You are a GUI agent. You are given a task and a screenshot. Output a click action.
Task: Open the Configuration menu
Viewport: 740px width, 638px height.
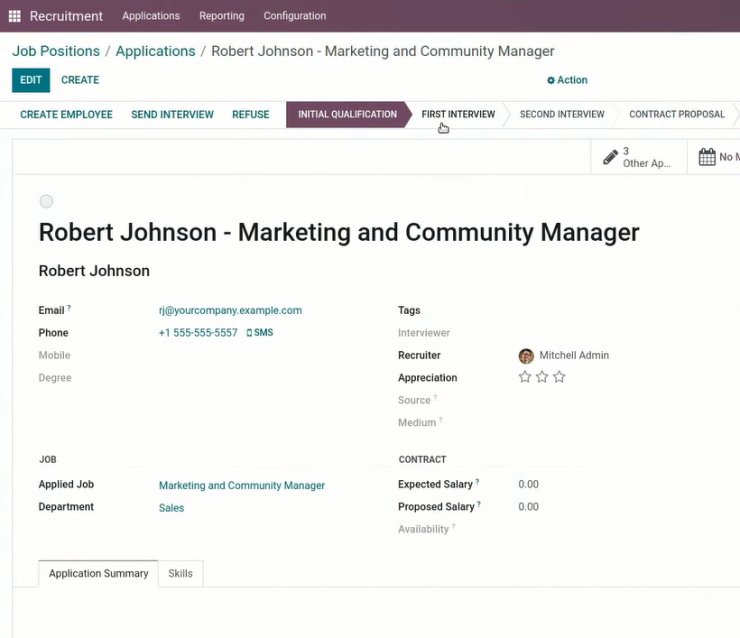(294, 16)
